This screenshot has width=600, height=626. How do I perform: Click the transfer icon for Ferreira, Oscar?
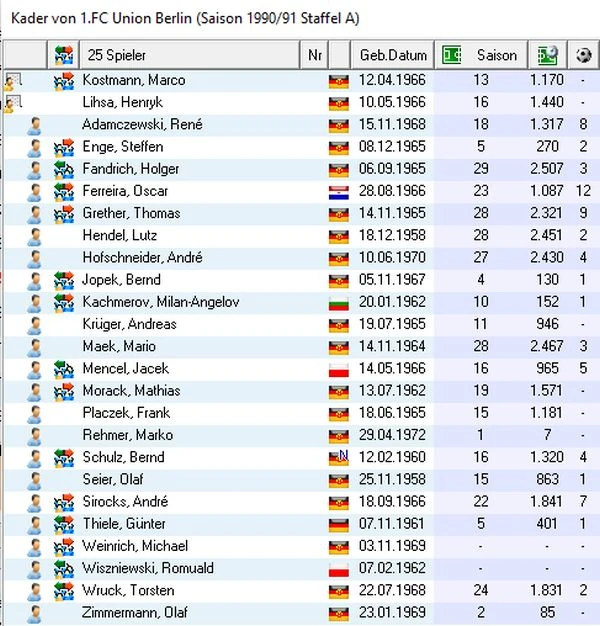pos(64,192)
